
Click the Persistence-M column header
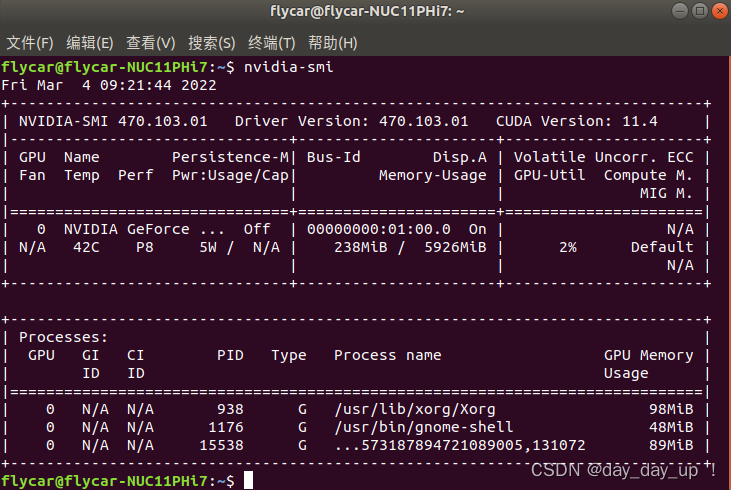[x=231, y=157]
